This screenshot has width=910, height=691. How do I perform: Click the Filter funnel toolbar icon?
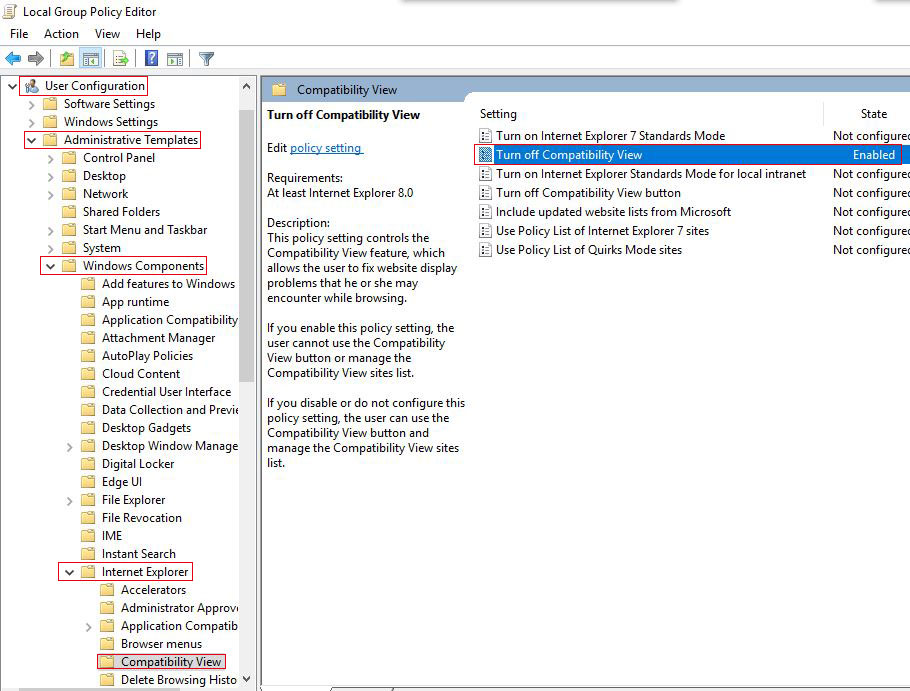[x=207, y=58]
